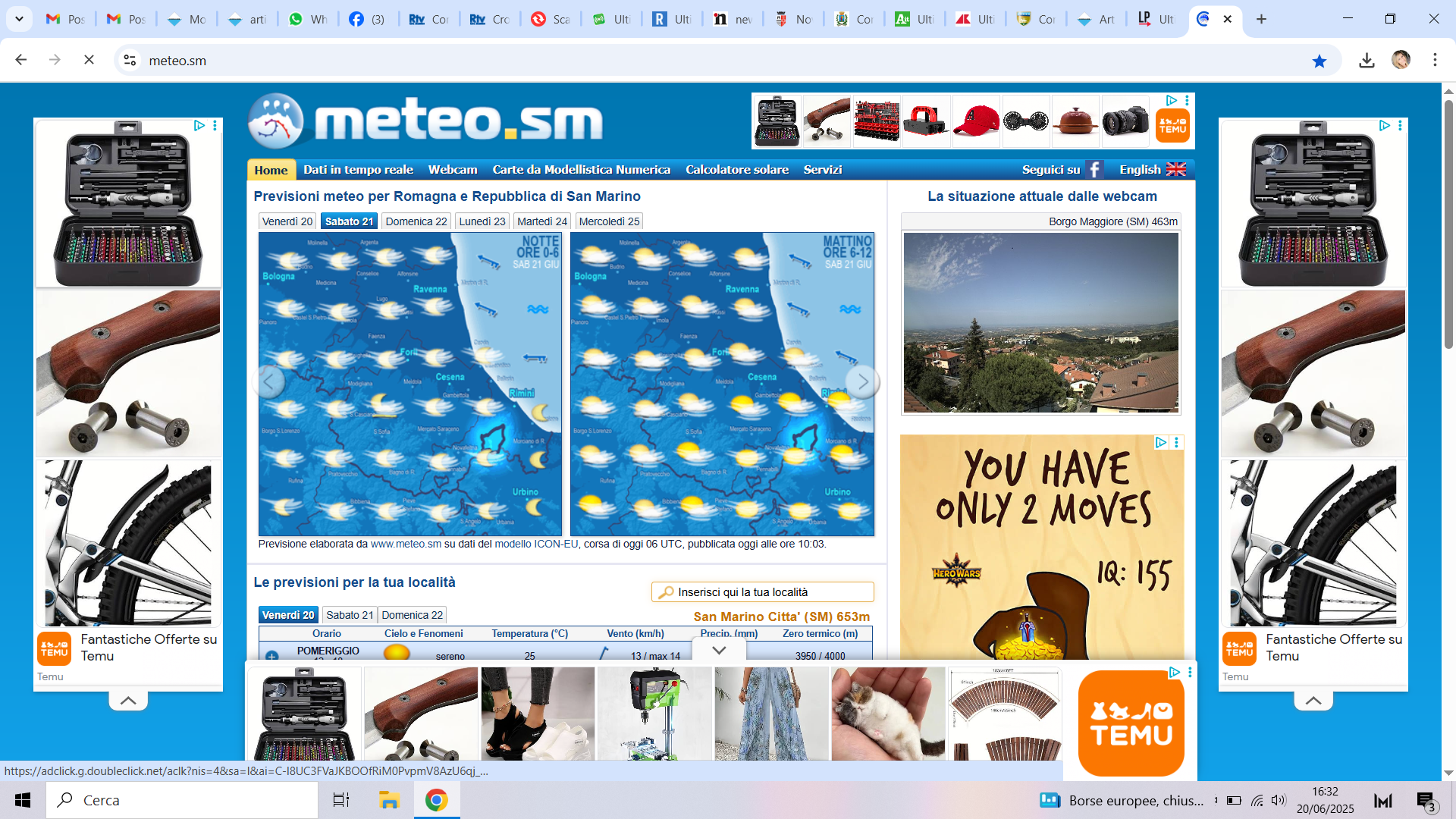
Task: Click the plus icon beside POMERIGGIO row
Action: click(x=272, y=655)
